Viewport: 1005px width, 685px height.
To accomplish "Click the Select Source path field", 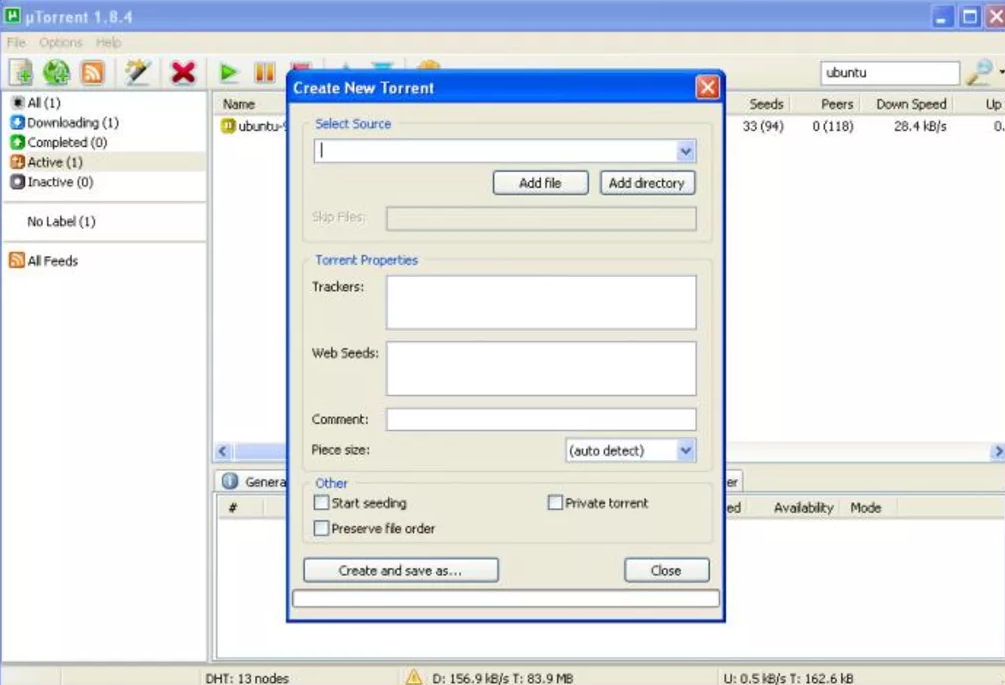I will [x=495, y=151].
